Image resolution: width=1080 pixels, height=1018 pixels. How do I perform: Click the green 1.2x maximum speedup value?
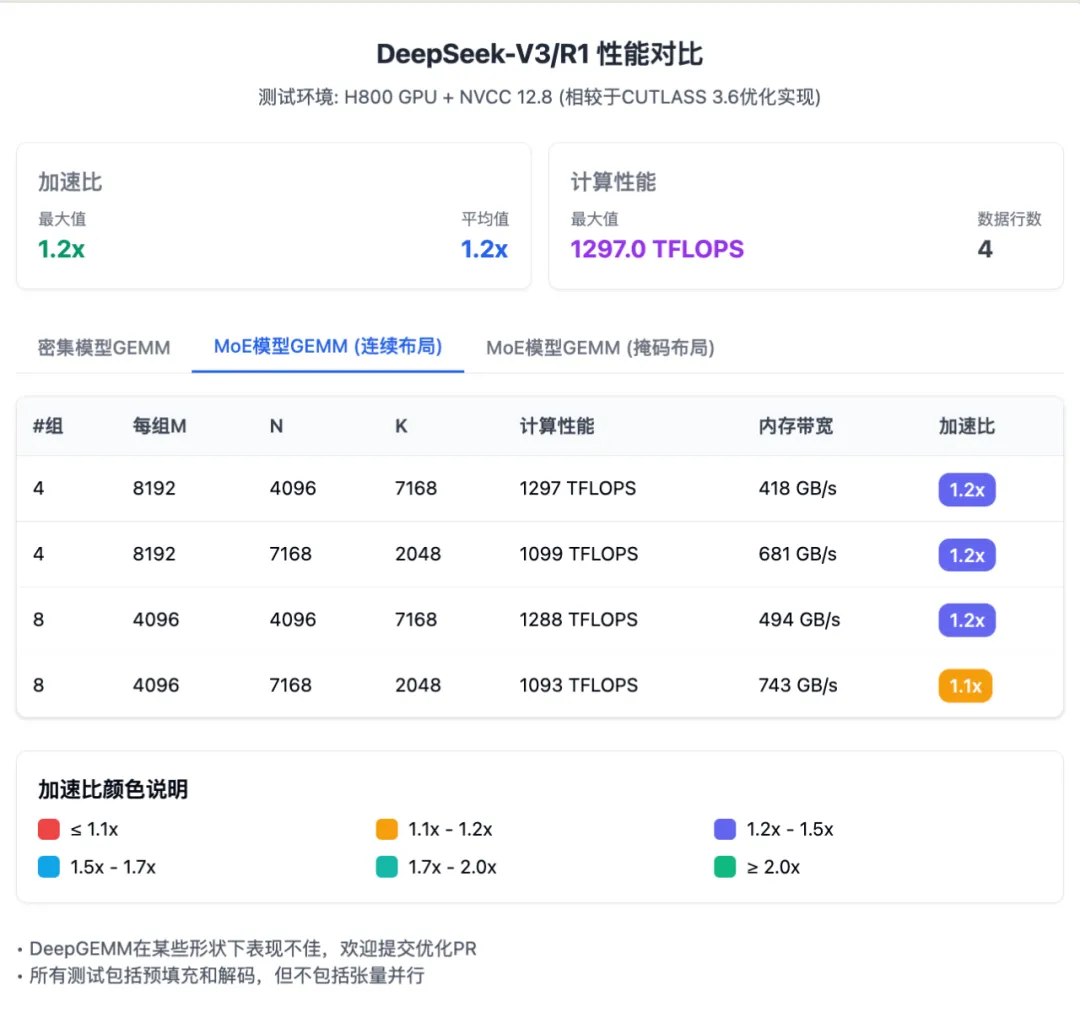tap(61, 249)
